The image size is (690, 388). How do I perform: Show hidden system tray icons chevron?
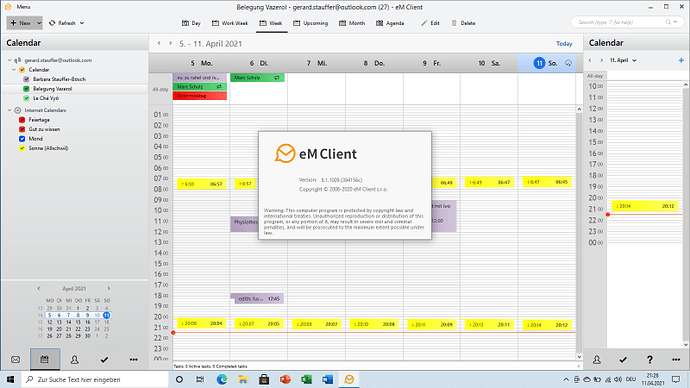coord(566,379)
